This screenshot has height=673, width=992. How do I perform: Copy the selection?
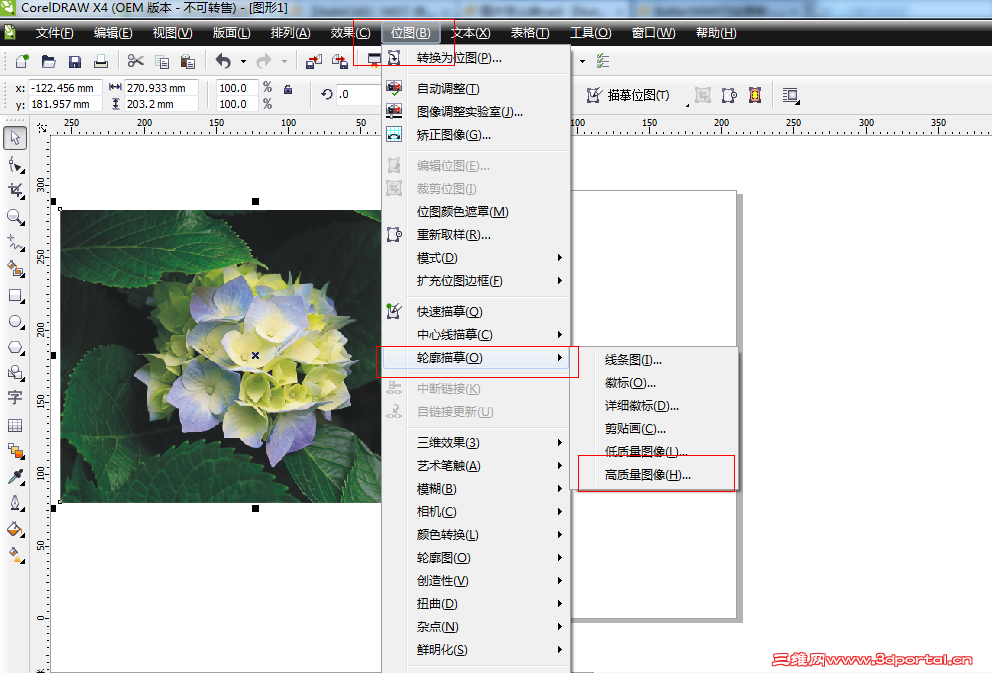click(162, 61)
